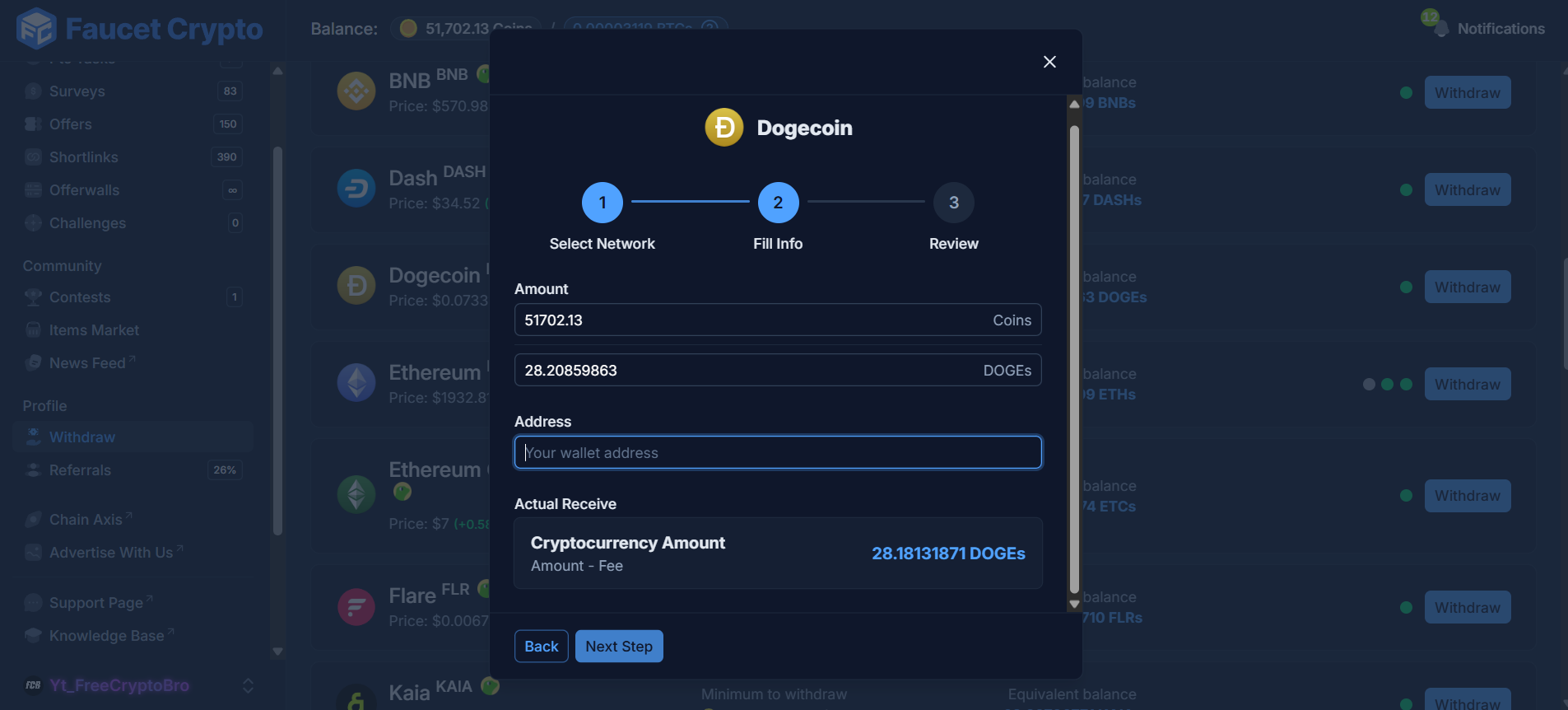Close the Dogecoin withdraw dialog

[x=1049, y=62]
